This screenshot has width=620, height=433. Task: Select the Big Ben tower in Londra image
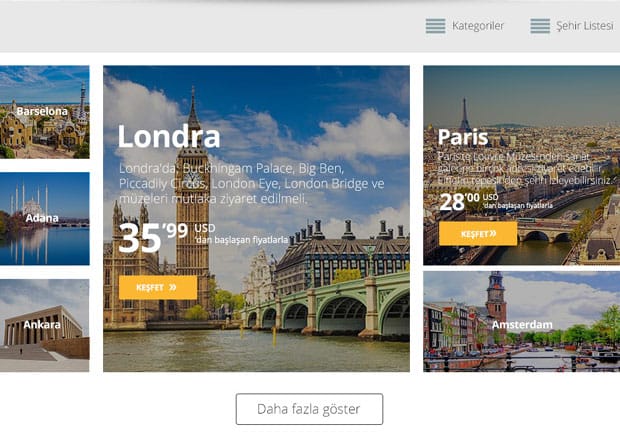click(x=193, y=206)
